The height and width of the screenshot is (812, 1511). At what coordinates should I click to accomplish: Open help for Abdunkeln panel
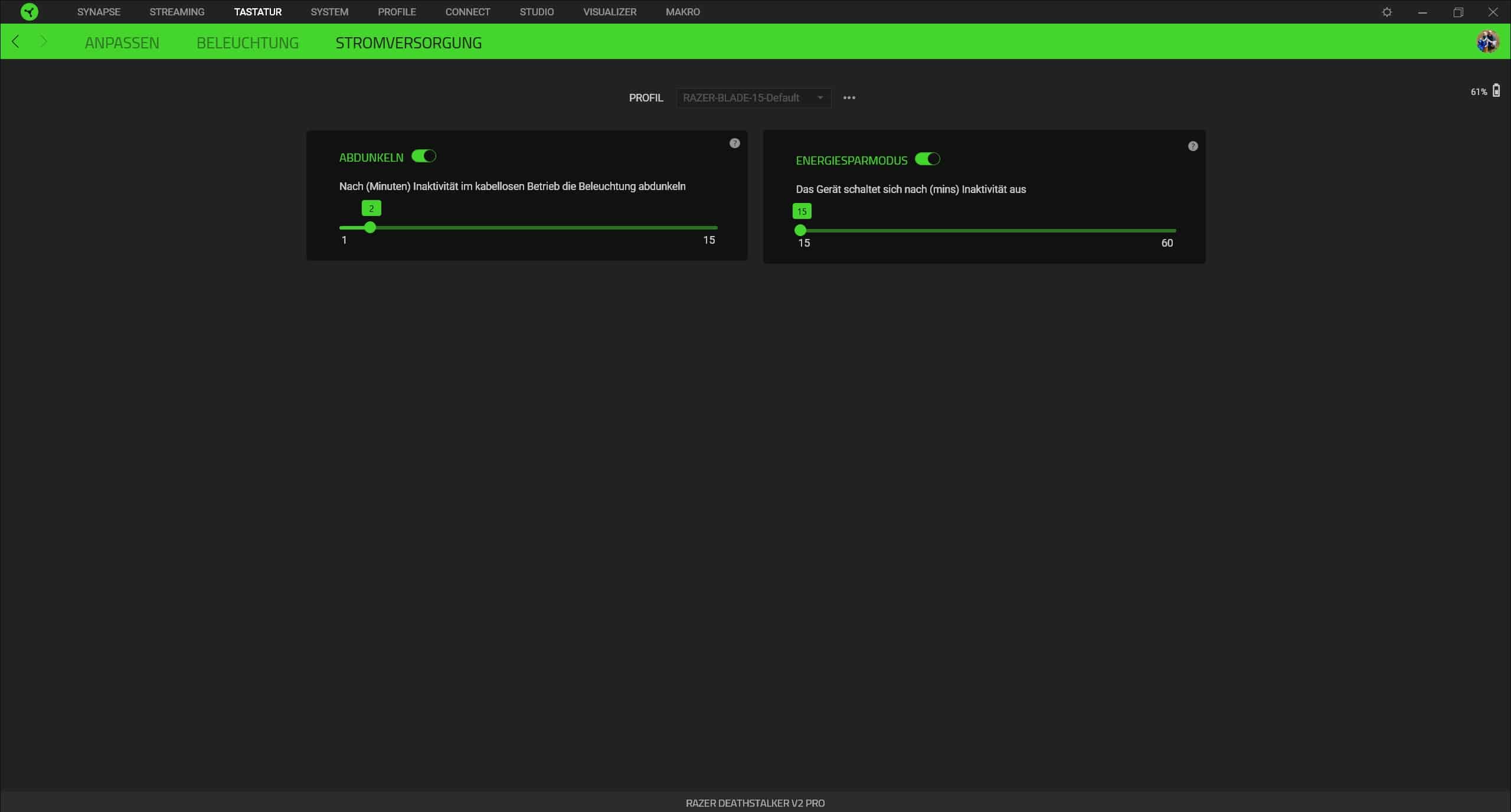pos(734,143)
